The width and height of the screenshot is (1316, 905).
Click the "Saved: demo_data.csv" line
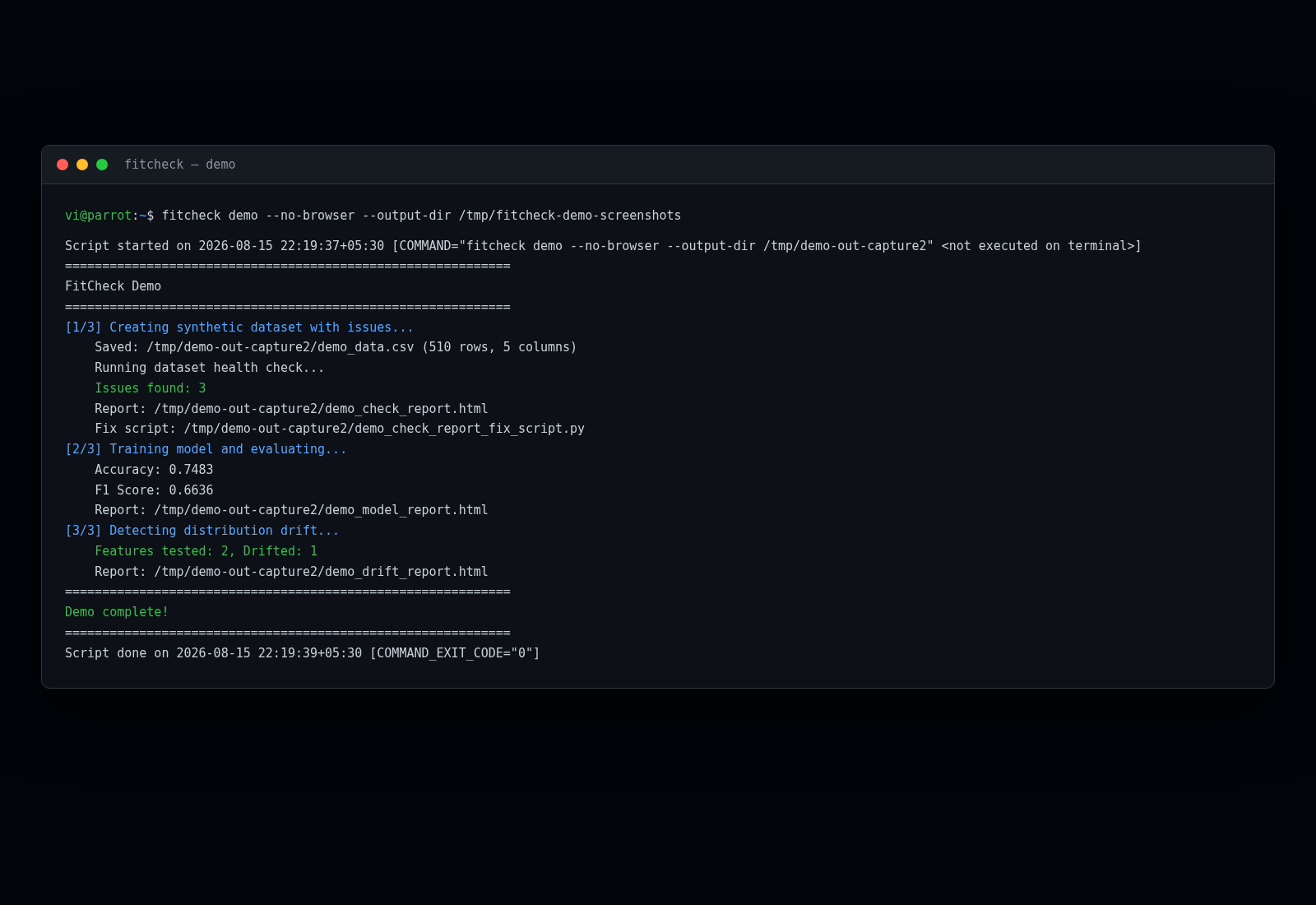(x=336, y=347)
